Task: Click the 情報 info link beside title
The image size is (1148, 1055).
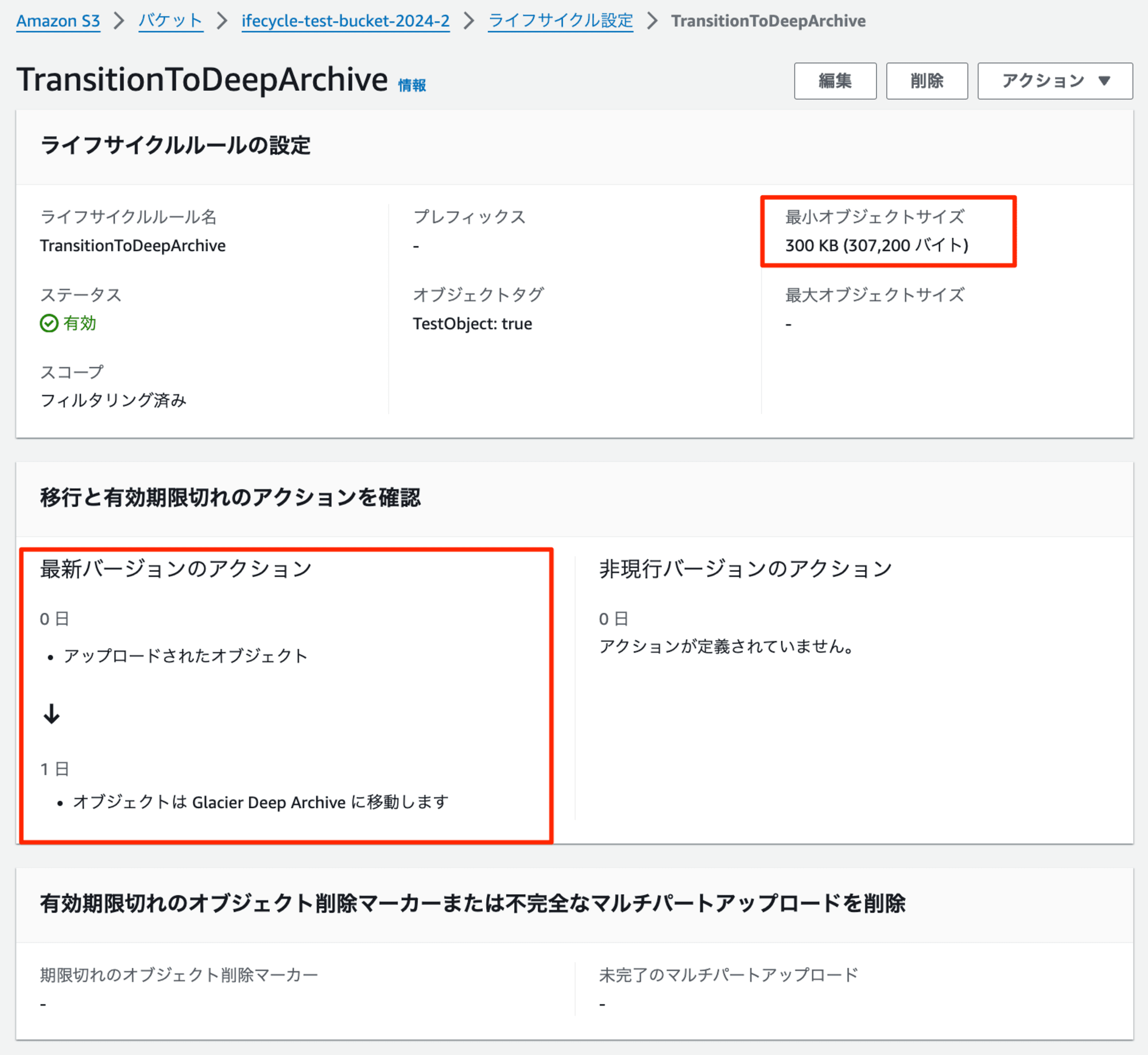Action: pos(412,86)
